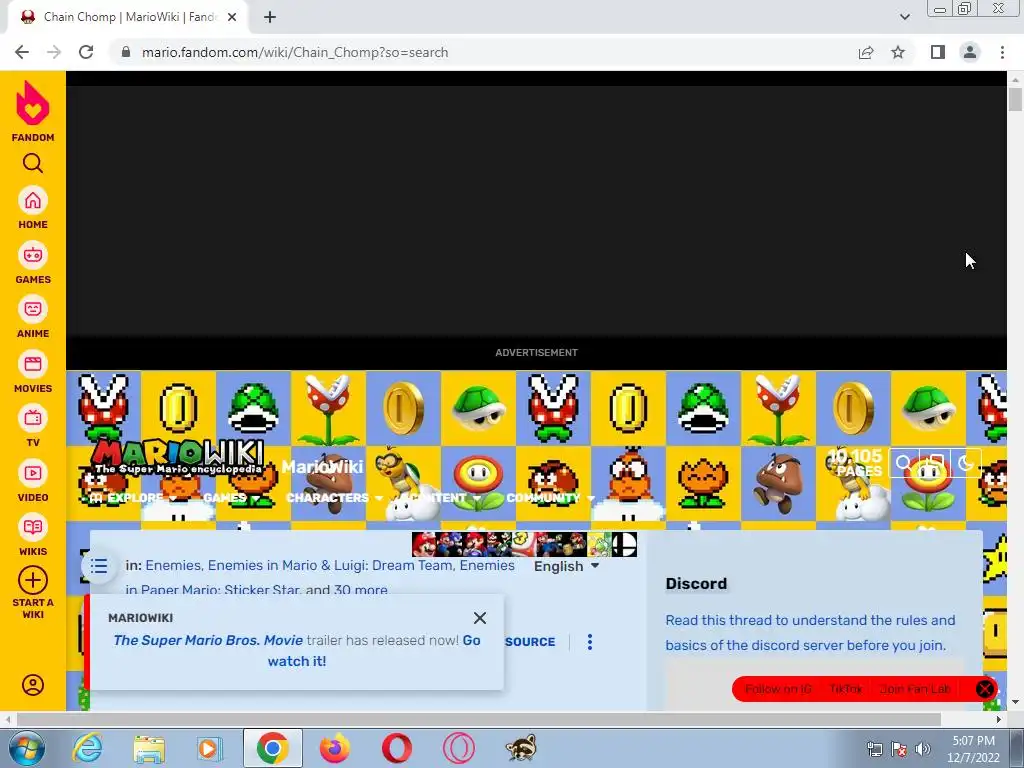The width and height of the screenshot is (1024, 768).
Task: Open the TV section in sidebar
Action: click(33, 426)
